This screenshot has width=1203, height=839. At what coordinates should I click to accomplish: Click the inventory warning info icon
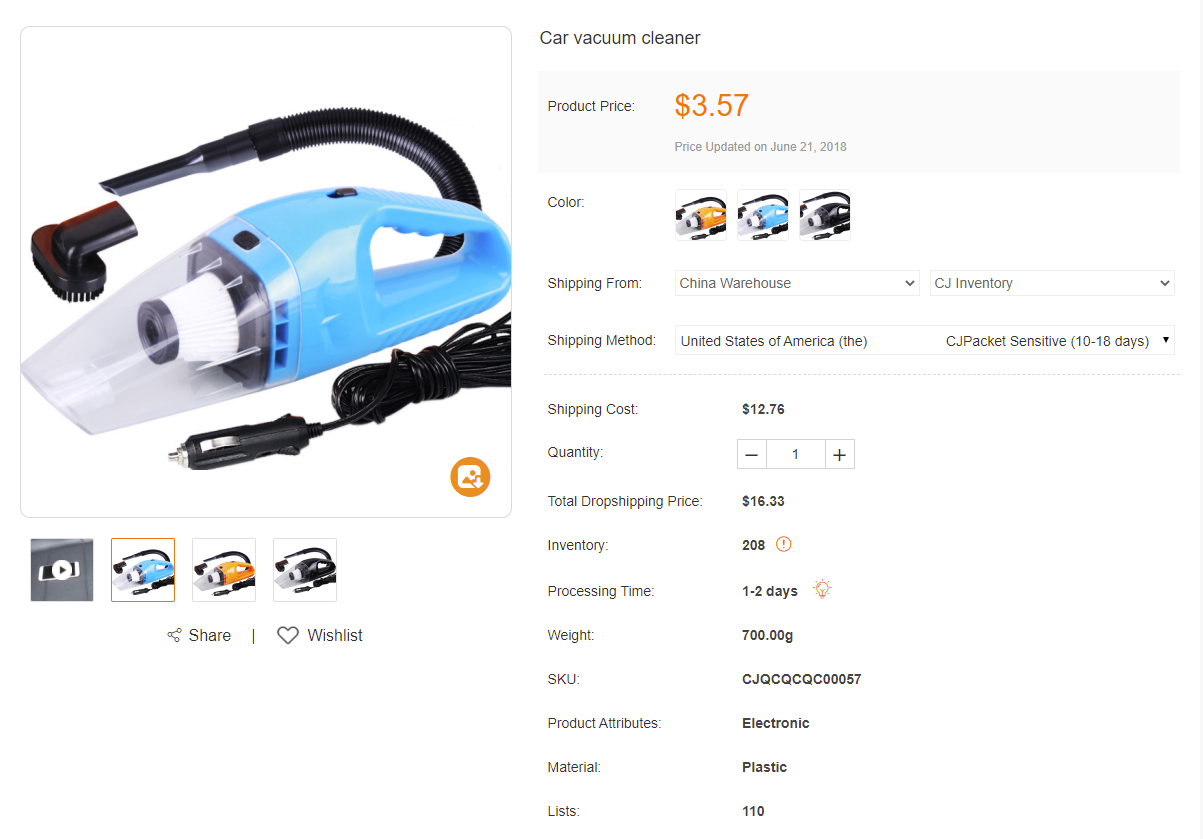(784, 545)
